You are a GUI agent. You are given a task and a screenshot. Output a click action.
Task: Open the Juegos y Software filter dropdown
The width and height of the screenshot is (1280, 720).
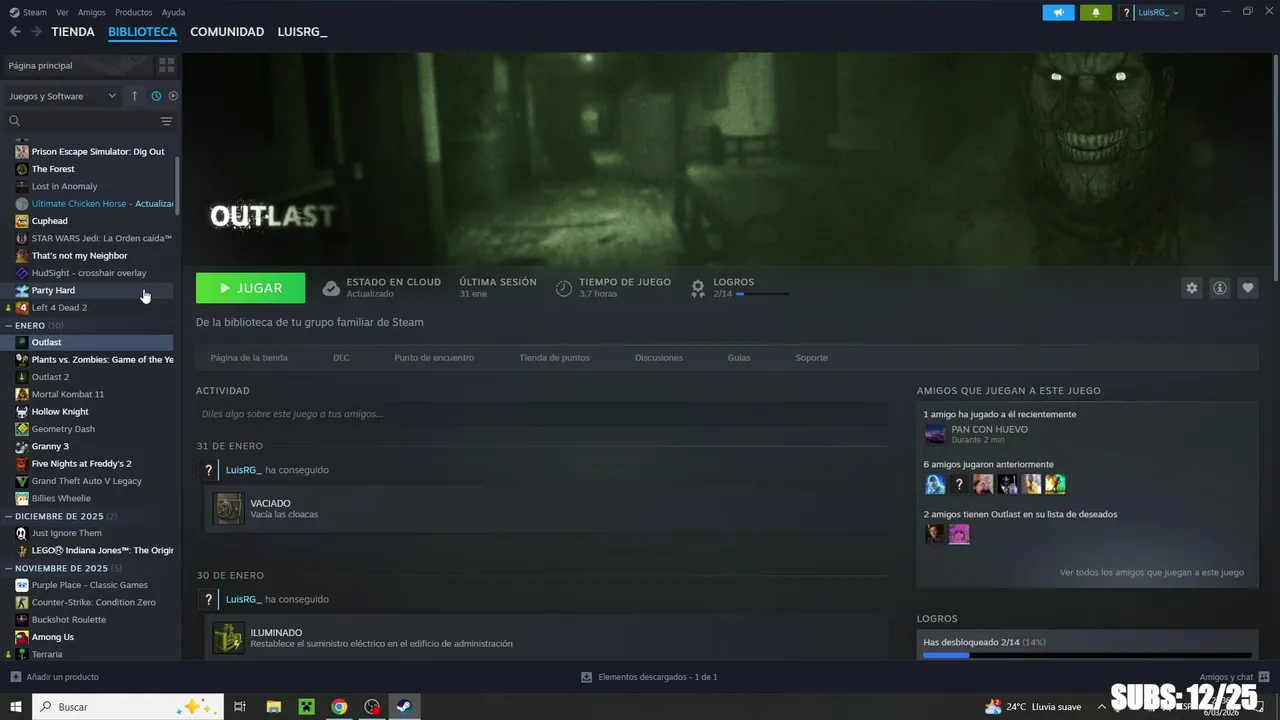pos(62,96)
